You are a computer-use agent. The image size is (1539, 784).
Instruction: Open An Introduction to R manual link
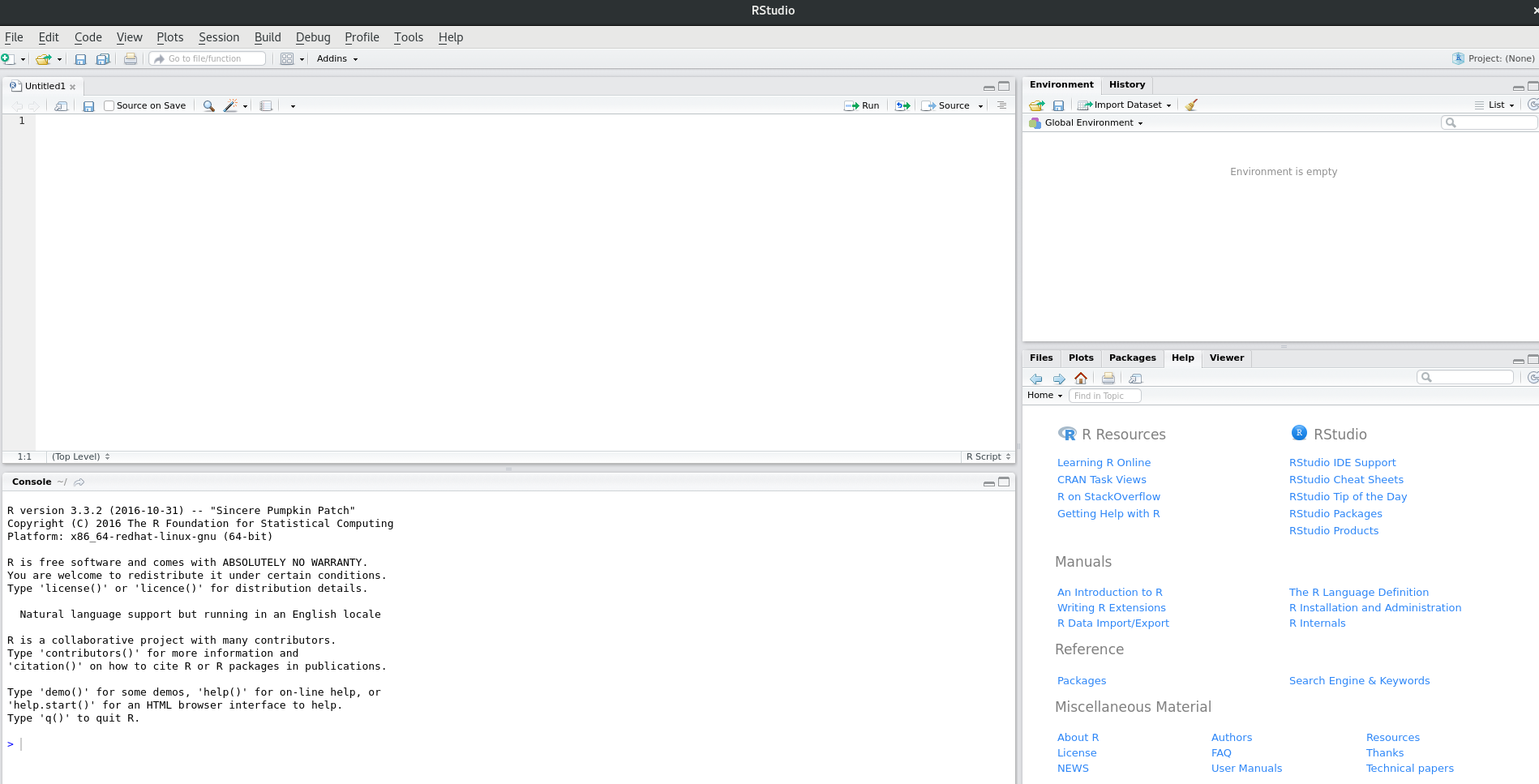pos(1110,593)
